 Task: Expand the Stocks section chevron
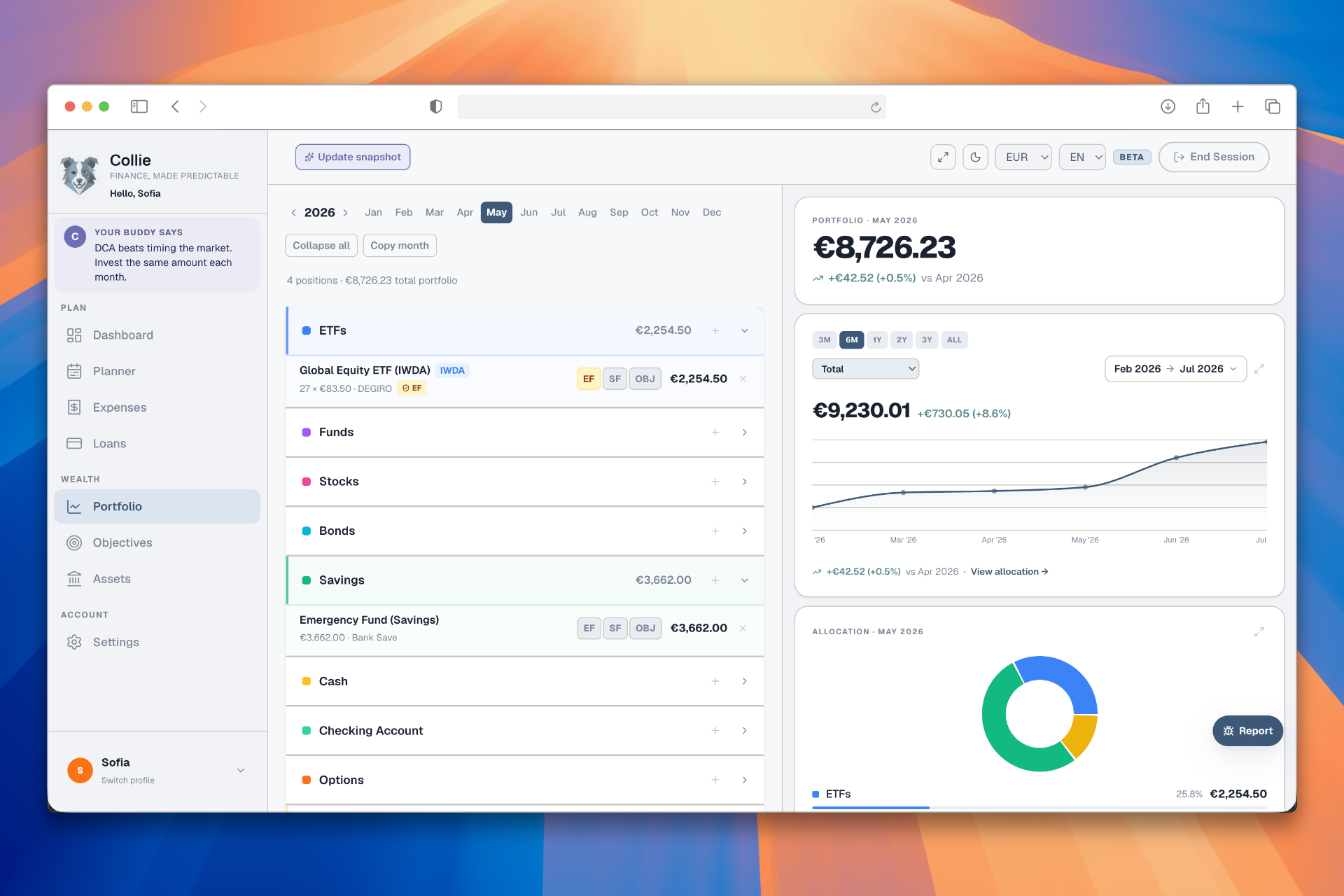pos(745,482)
